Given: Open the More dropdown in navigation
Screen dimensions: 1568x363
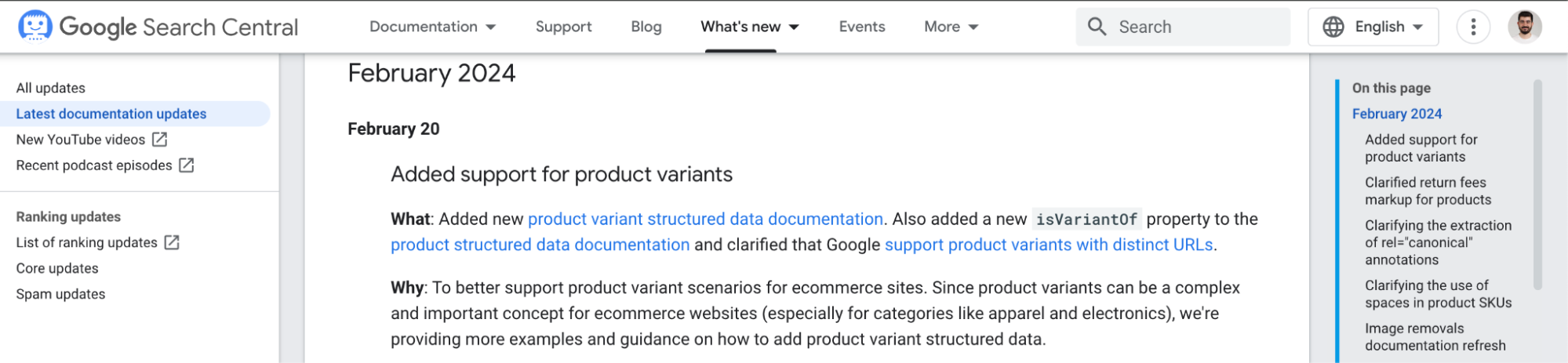Looking at the screenshot, I should tap(951, 27).
